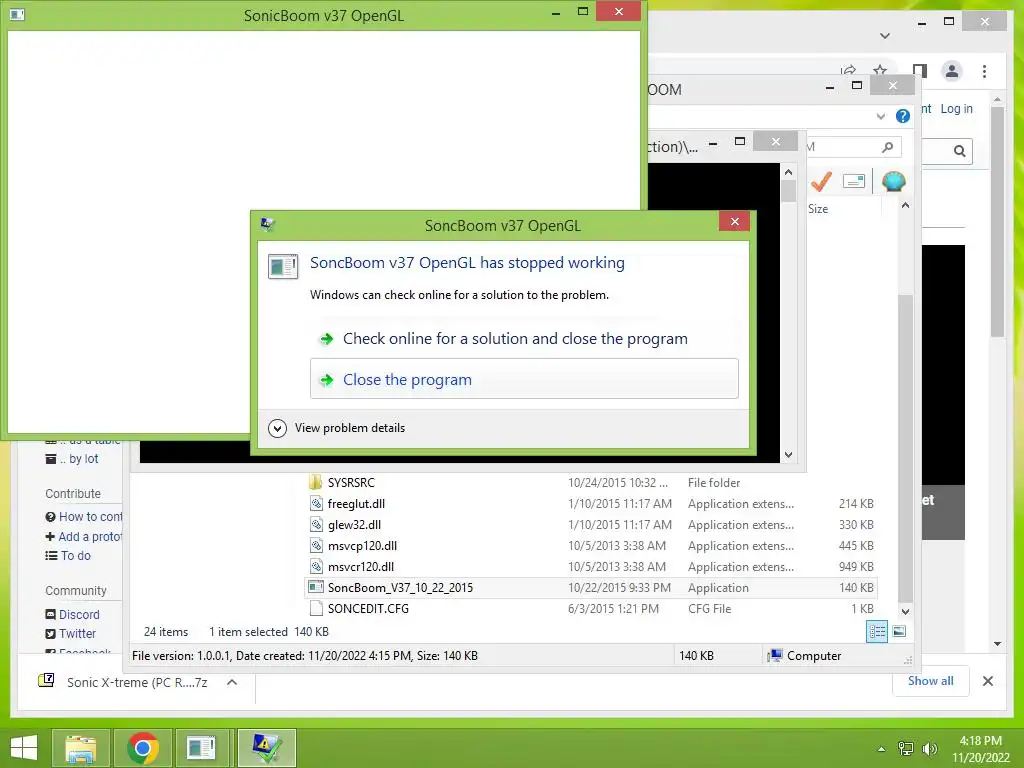1024x768 pixels.
Task: Select SYSRSRC folder icon
Action: point(316,483)
